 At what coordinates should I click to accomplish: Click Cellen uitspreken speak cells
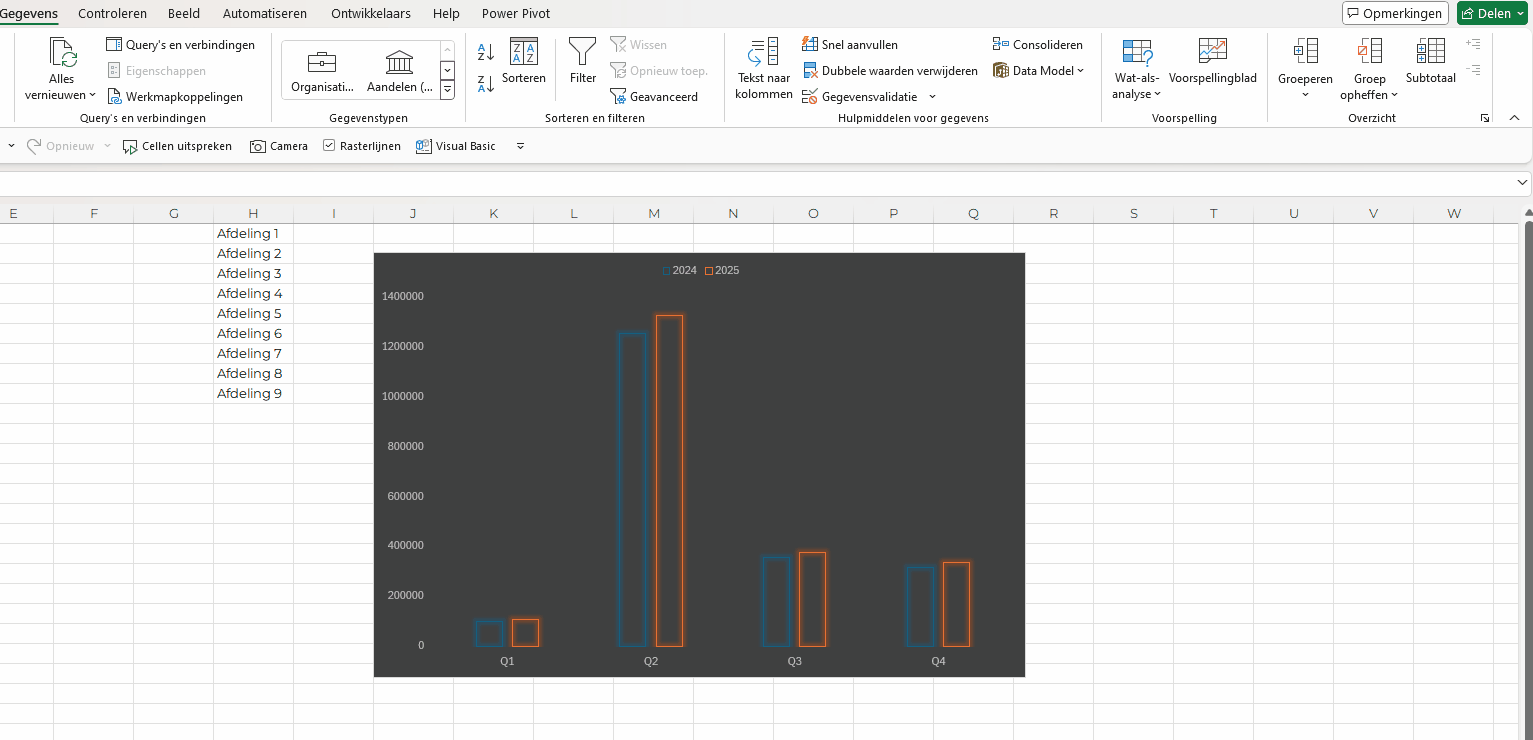tap(177, 146)
